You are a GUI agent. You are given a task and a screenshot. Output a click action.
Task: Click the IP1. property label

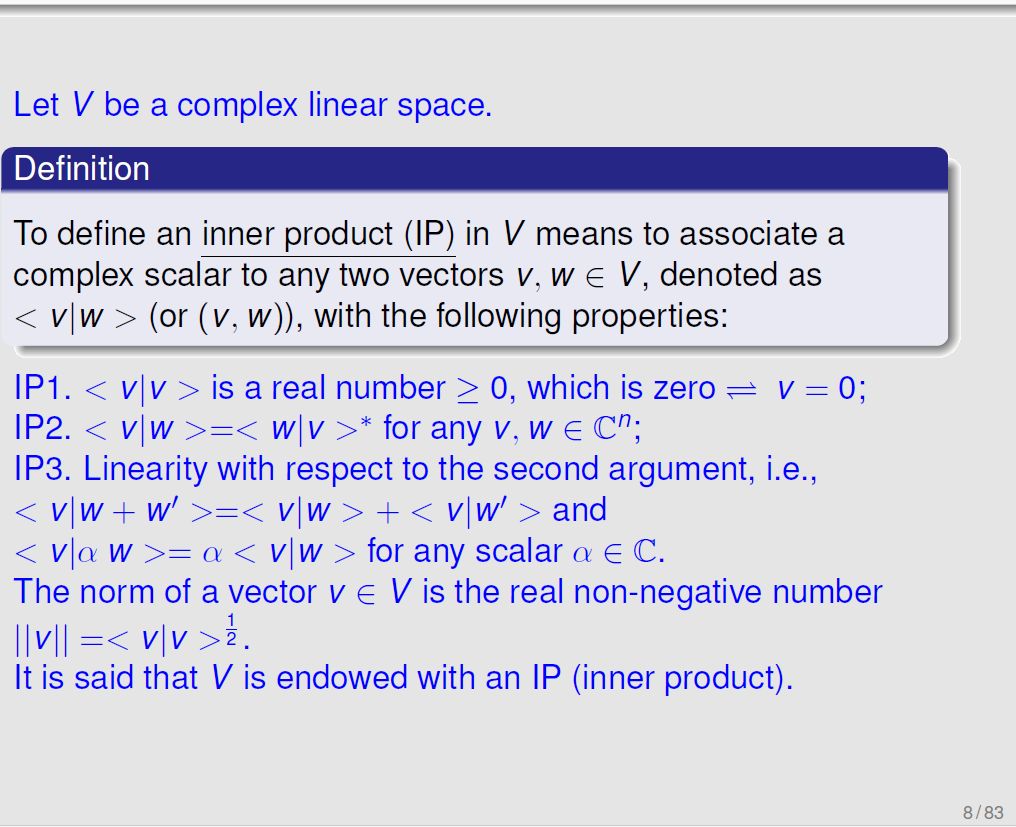pyautogui.click(x=43, y=388)
